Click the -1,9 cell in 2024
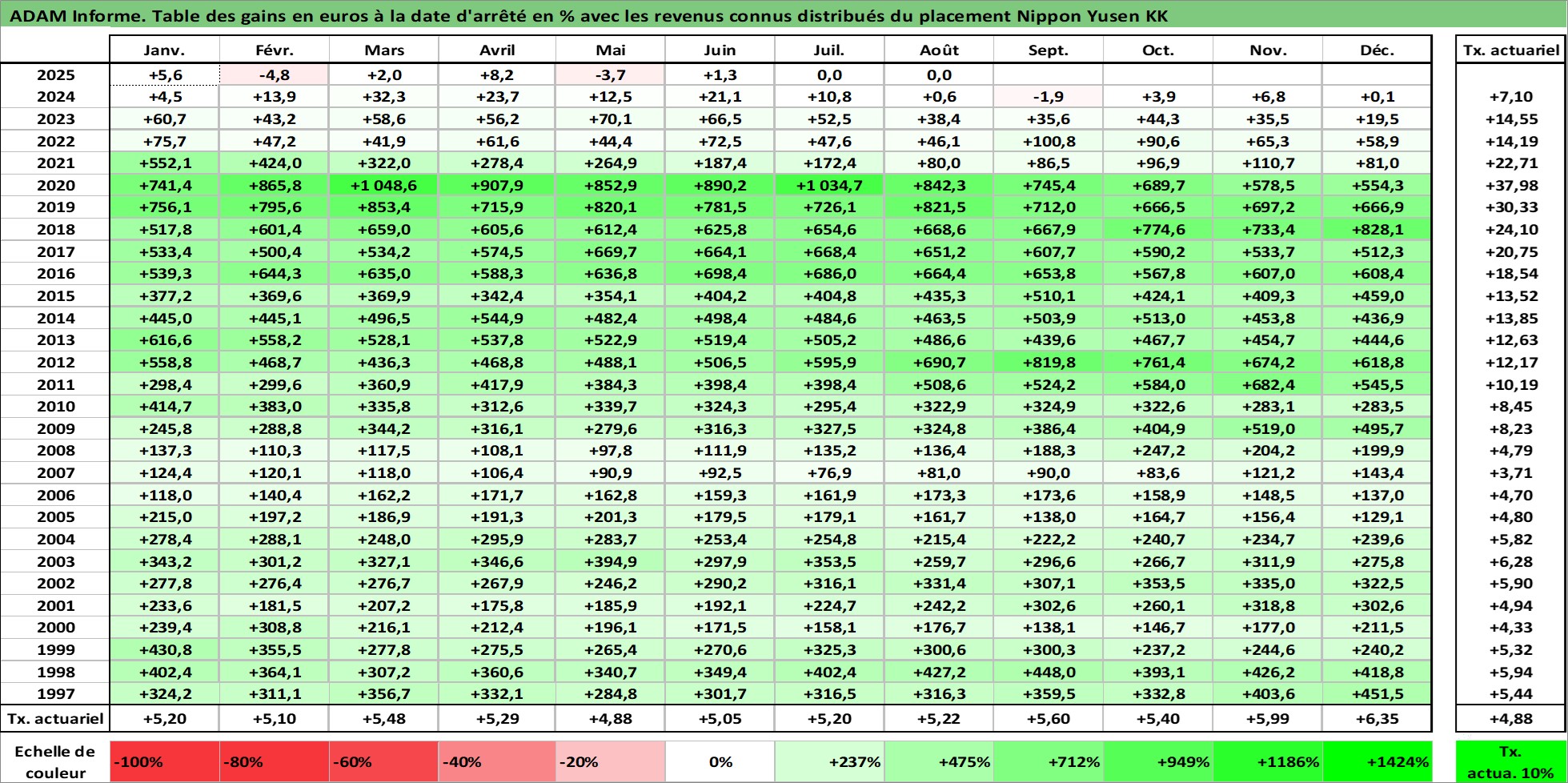This screenshot has width=1568, height=783. pos(1049,96)
